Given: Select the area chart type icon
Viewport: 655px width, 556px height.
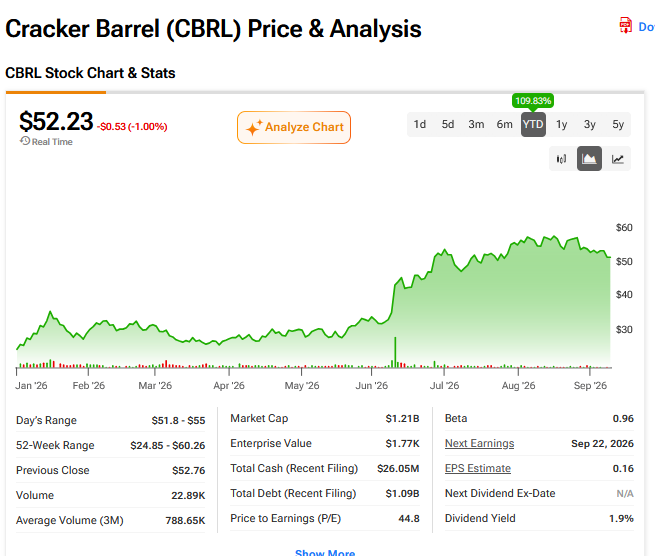Looking at the screenshot, I should click(x=589, y=159).
